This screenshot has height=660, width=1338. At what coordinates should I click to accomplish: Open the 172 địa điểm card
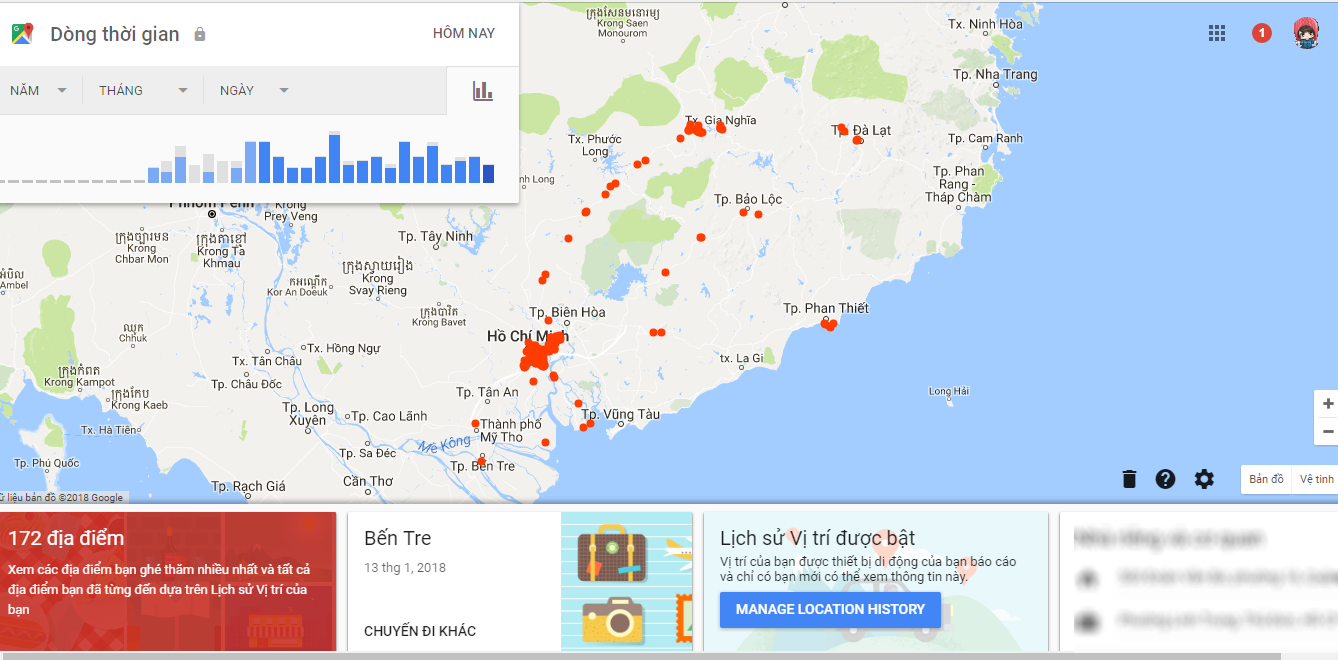click(168, 581)
